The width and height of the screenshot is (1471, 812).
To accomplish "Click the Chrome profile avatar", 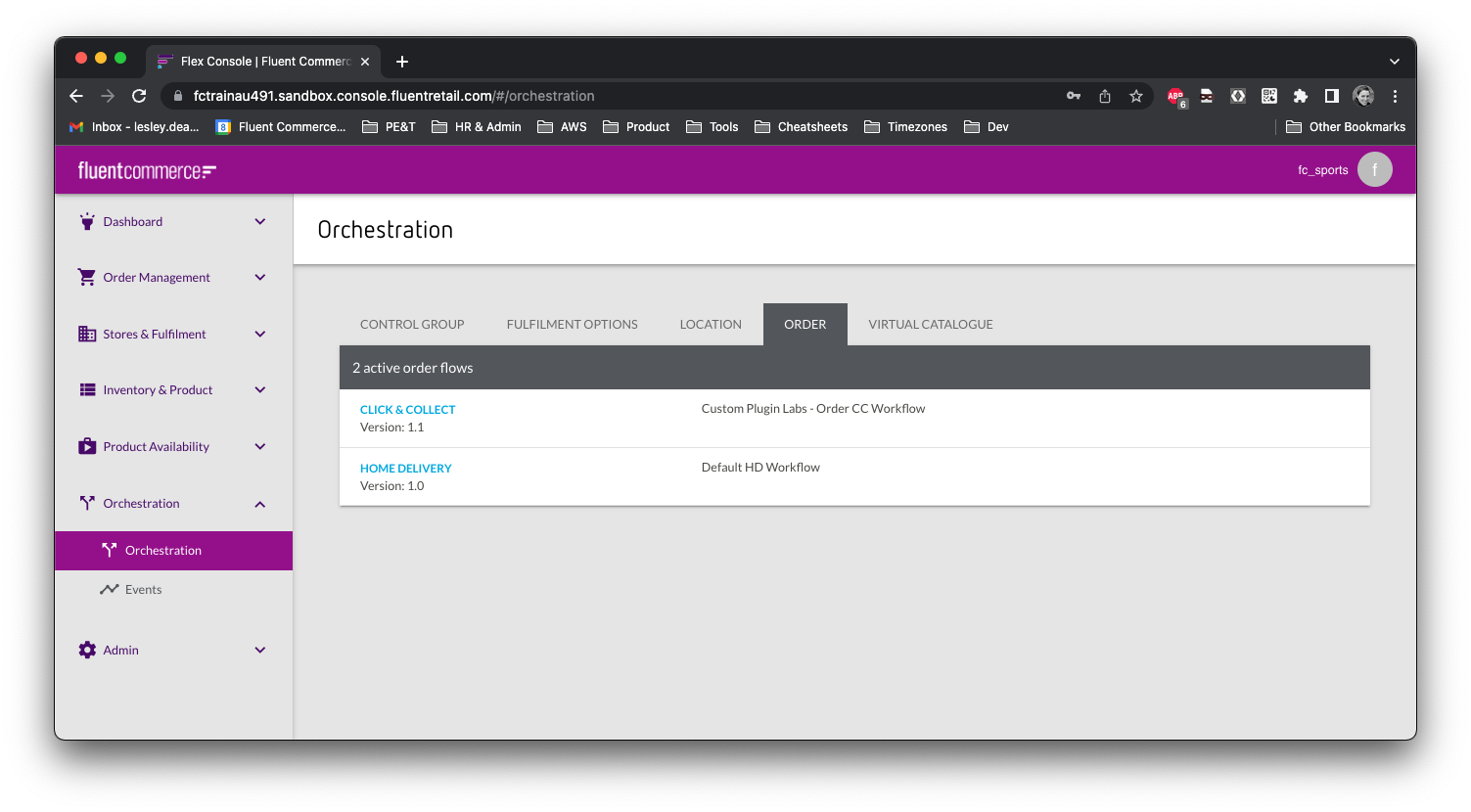I will point(1363,96).
